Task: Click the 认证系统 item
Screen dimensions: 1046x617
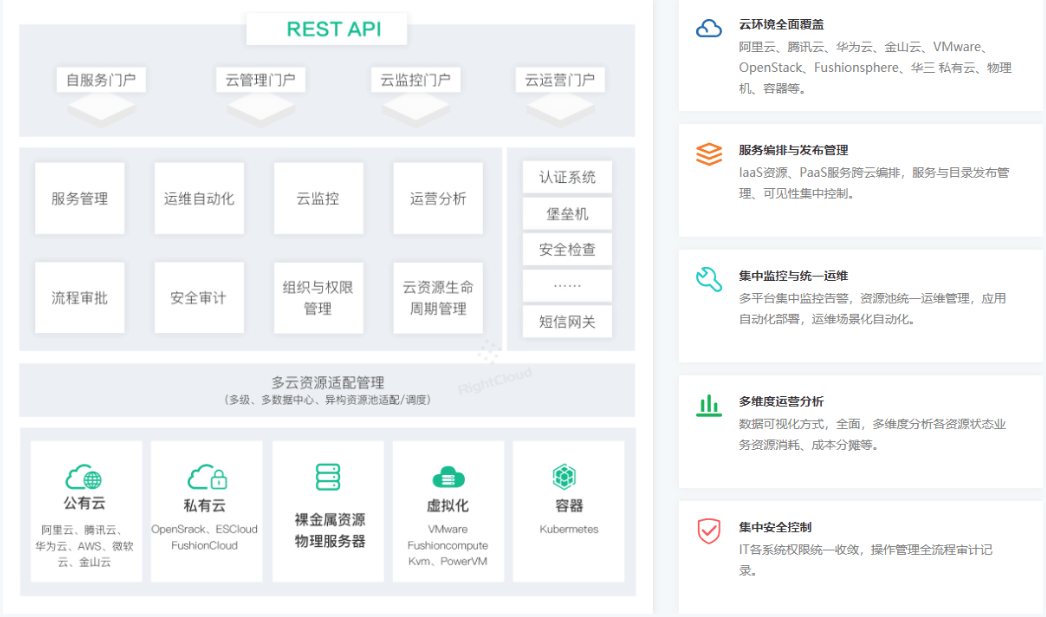Action: 567,177
